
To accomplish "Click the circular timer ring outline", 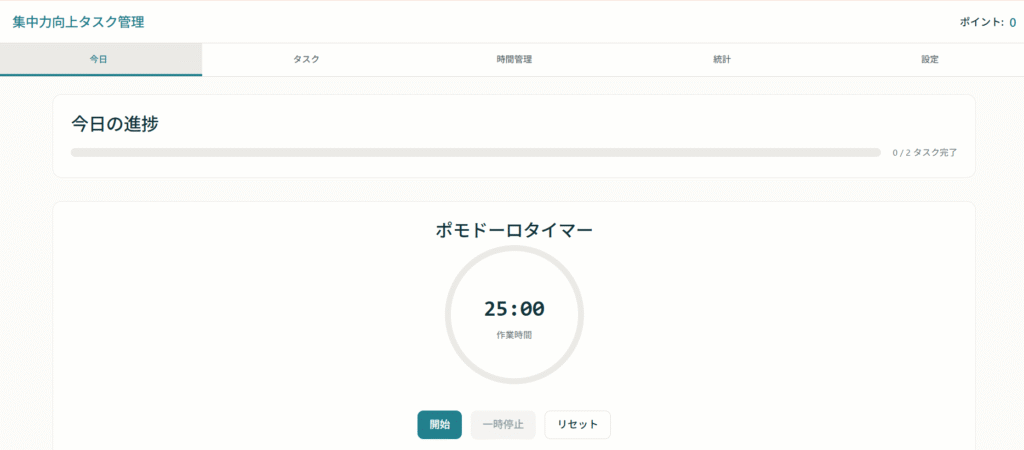I will tap(449, 315).
